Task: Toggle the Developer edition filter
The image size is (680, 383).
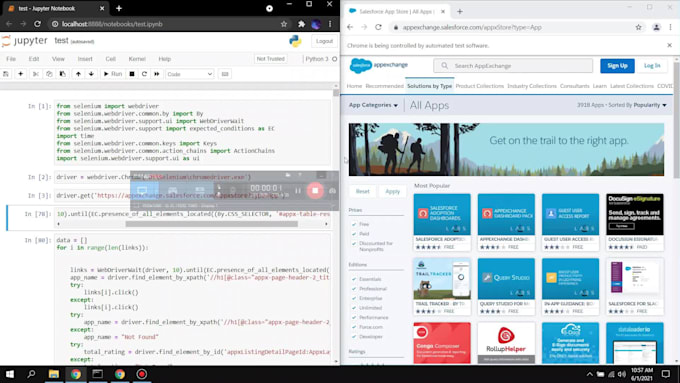Action: 354,336
